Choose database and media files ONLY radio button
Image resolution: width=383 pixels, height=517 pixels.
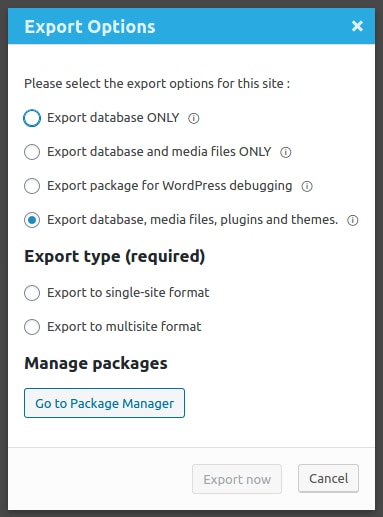(32, 152)
